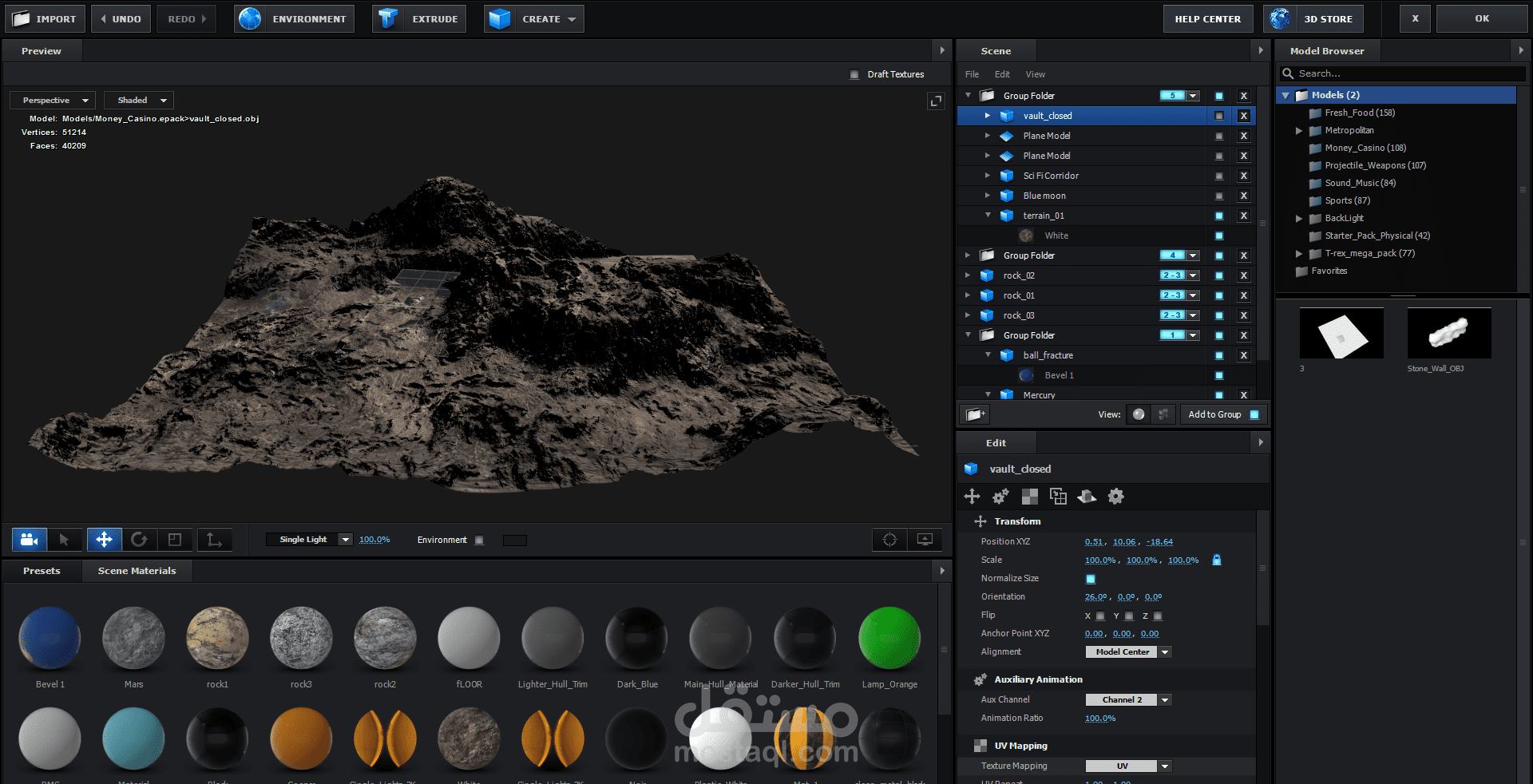This screenshot has height=784, width=1533.
Task: Open the auxiliary animation gears icon
Action: [1000, 497]
